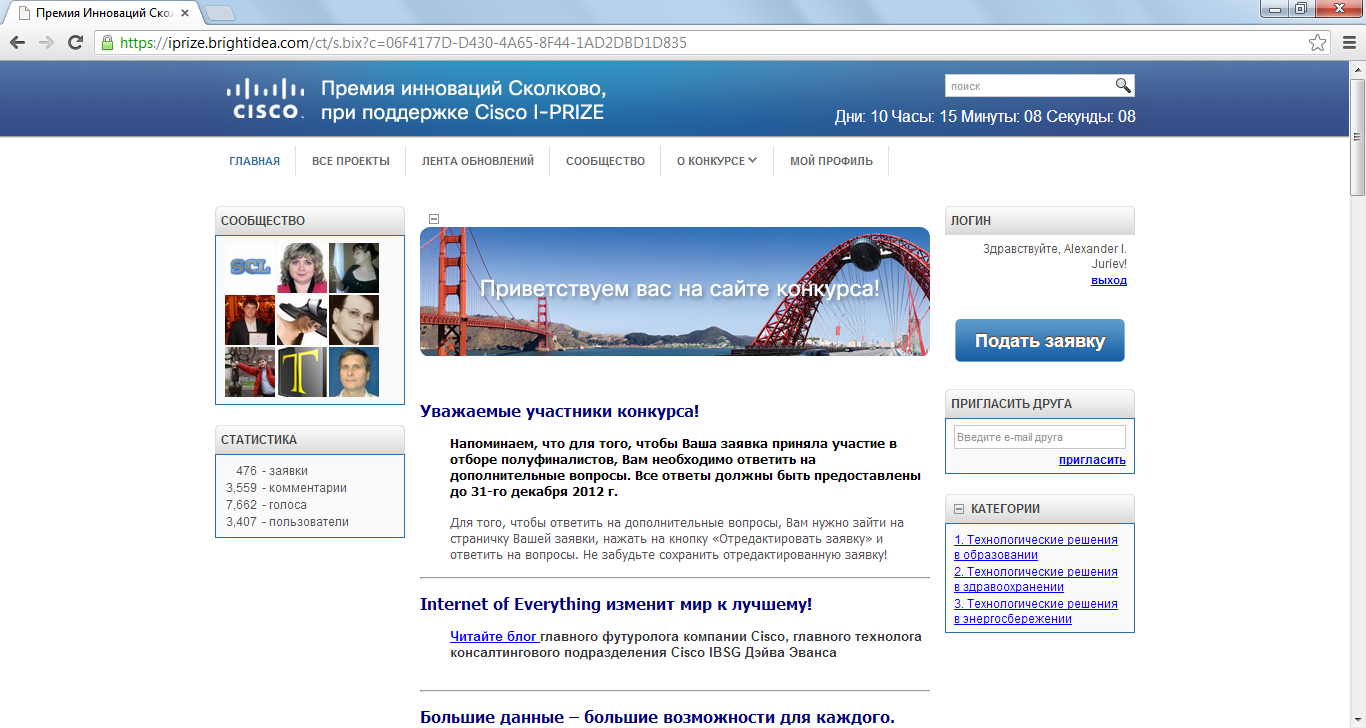1366x728 pixels.
Task: Open Технологические решения в здравоохранении category
Action: click(1036, 579)
